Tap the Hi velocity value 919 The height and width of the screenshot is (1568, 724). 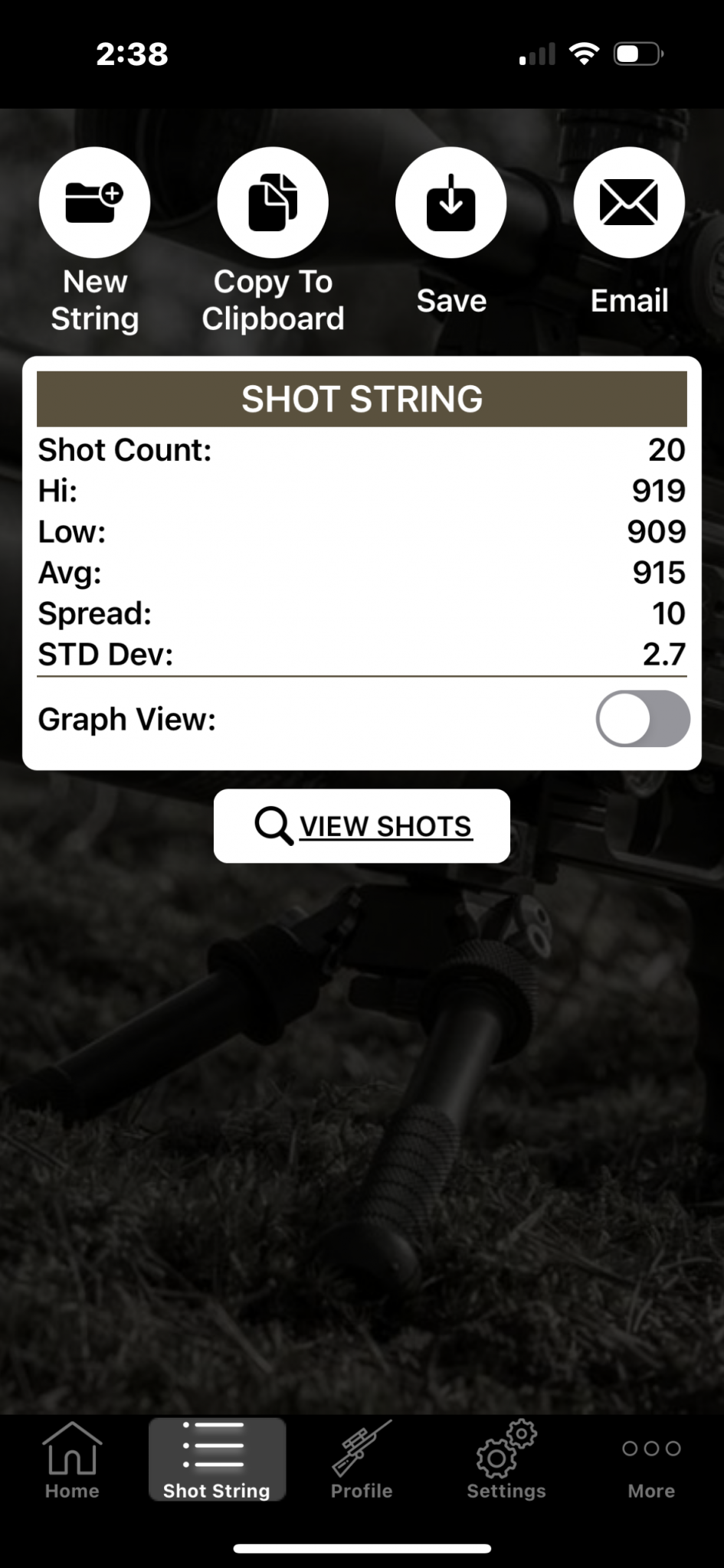pos(659,491)
